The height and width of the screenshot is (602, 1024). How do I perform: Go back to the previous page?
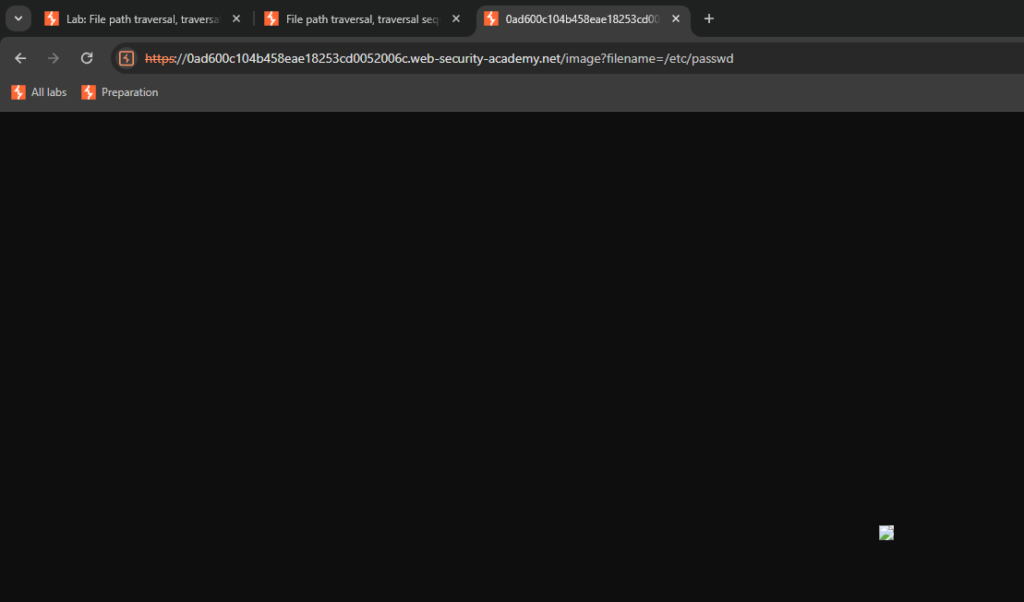click(20, 58)
